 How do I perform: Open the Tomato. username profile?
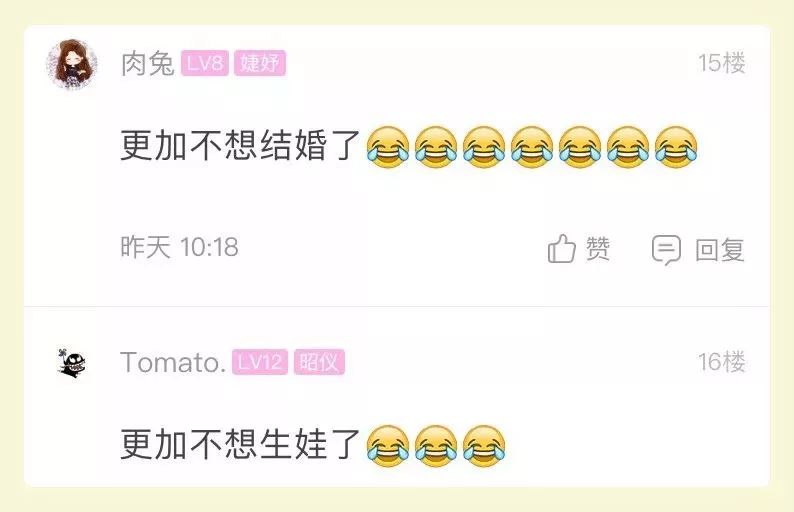(173, 363)
